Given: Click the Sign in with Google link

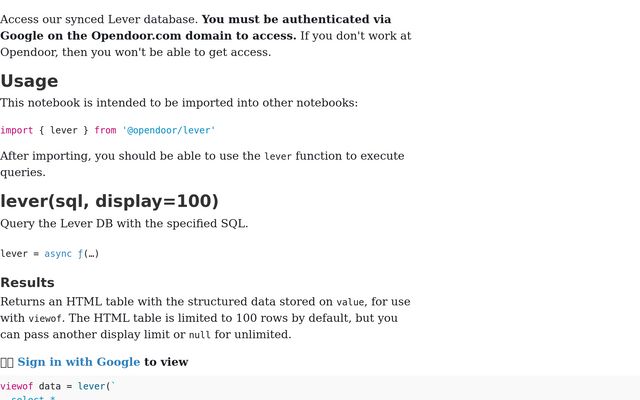Looking at the screenshot, I should point(78,362).
